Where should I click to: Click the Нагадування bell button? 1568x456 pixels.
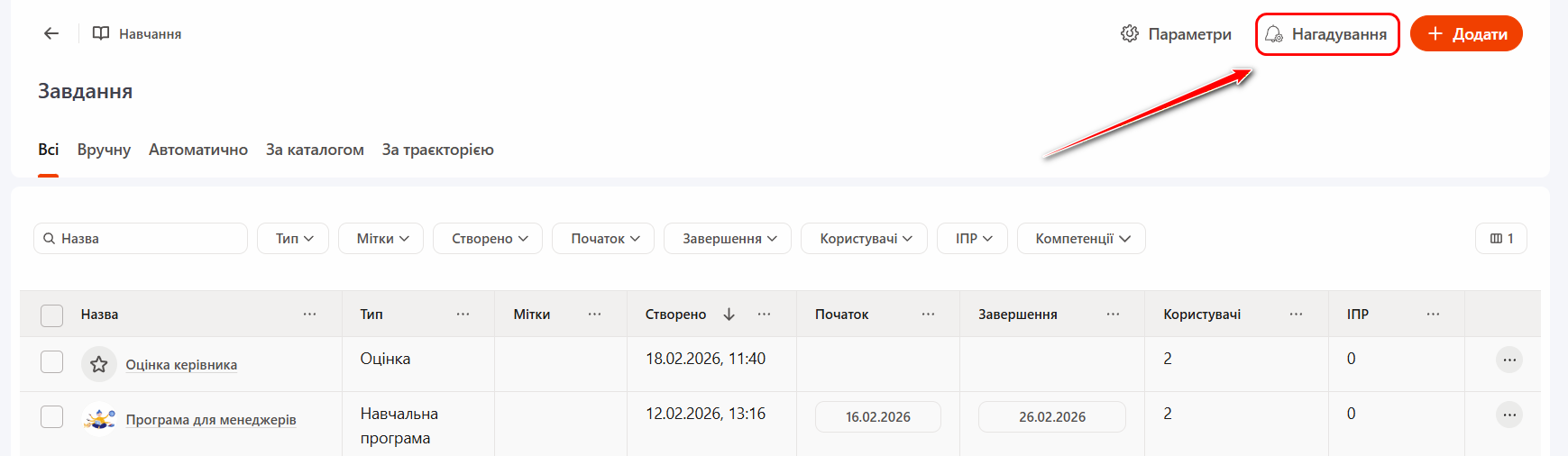[x=1326, y=34]
